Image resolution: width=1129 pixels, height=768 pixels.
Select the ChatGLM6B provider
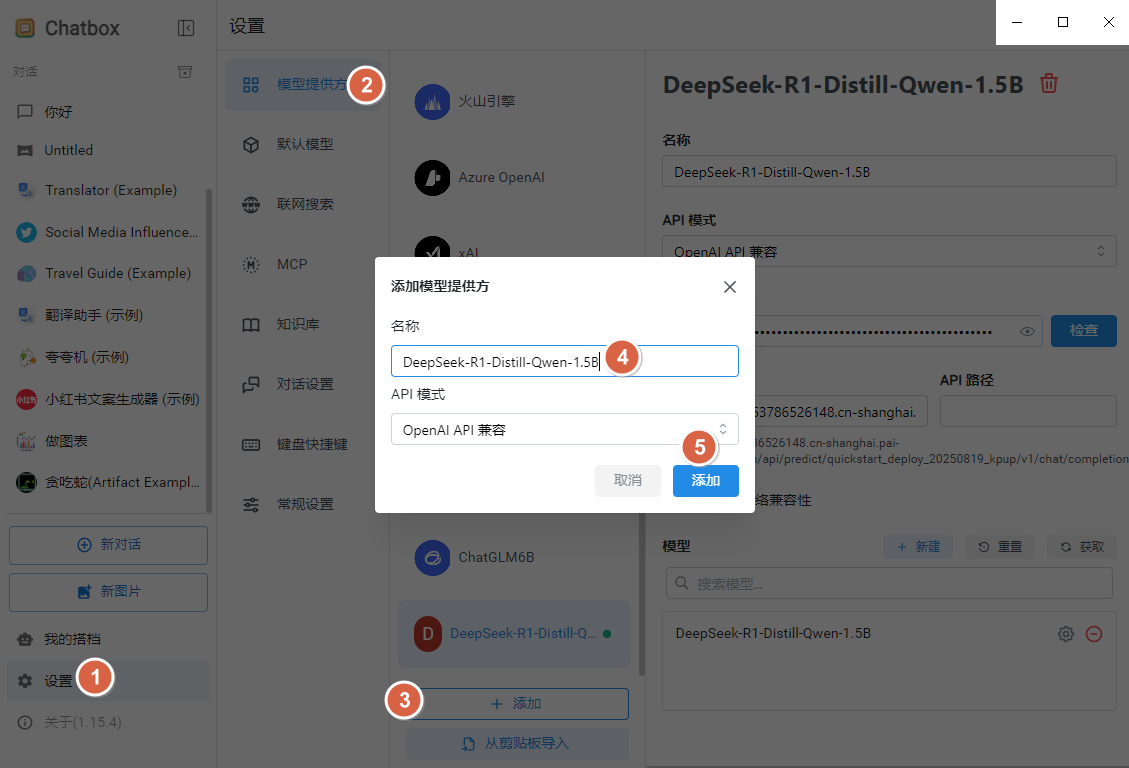(514, 558)
